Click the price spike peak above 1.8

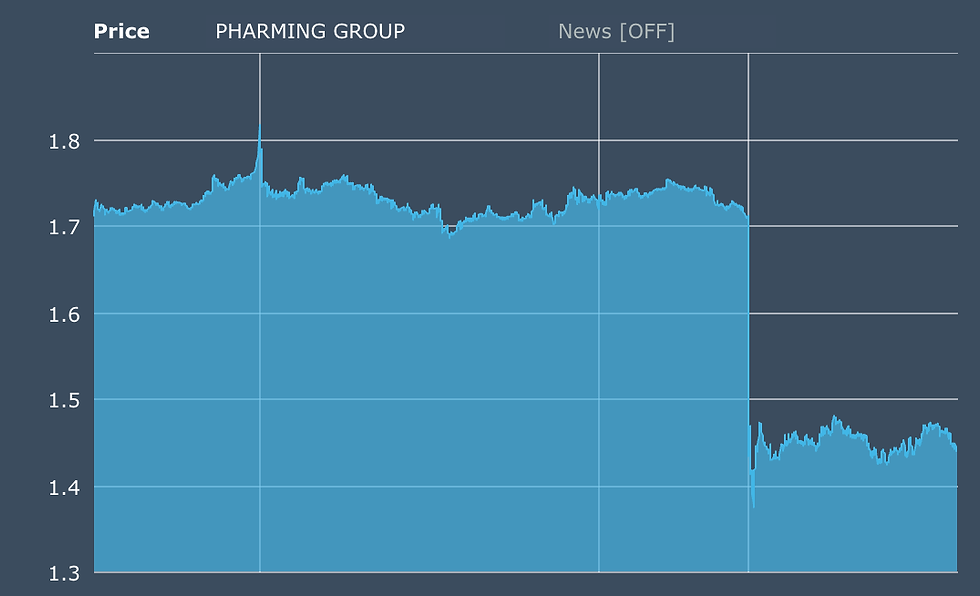(260, 127)
